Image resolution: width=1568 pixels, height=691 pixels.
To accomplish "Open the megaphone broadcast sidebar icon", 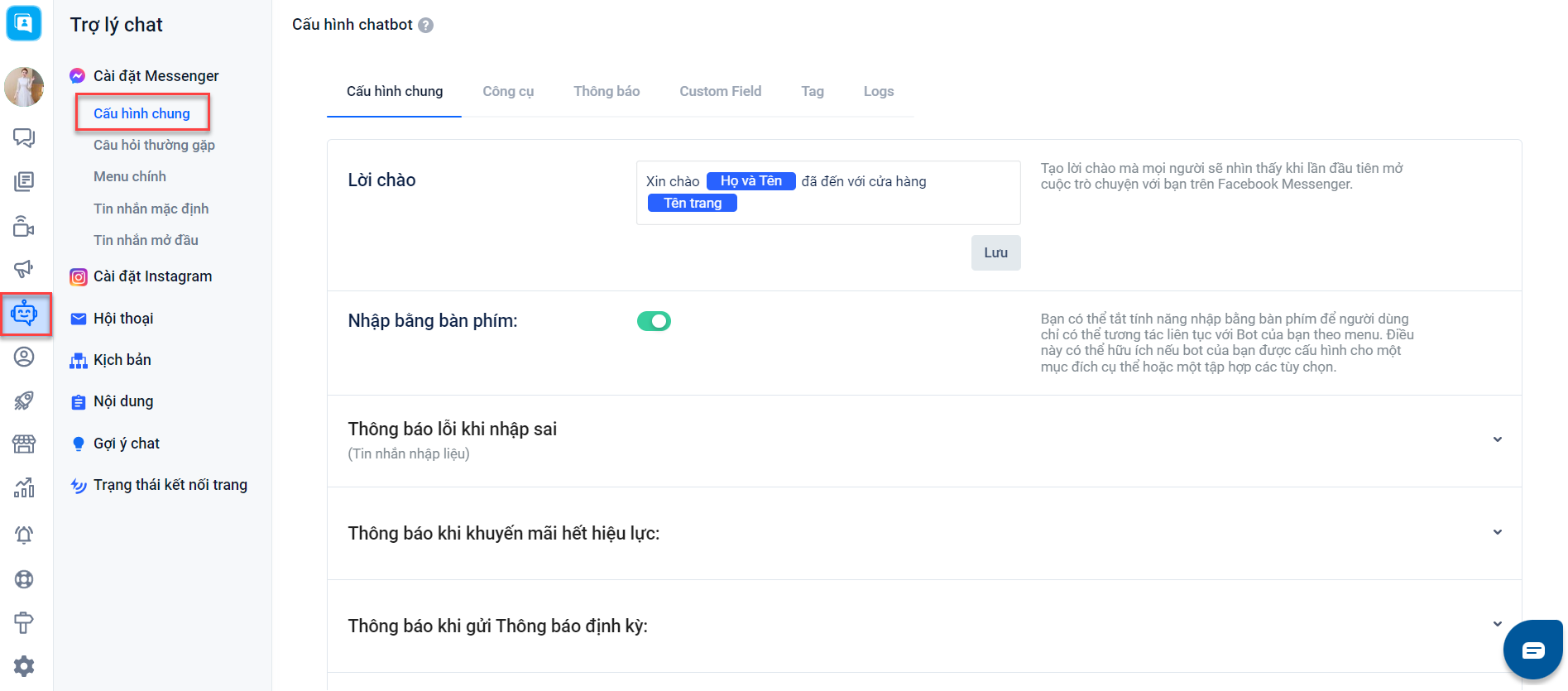I will click(x=24, y=269).
